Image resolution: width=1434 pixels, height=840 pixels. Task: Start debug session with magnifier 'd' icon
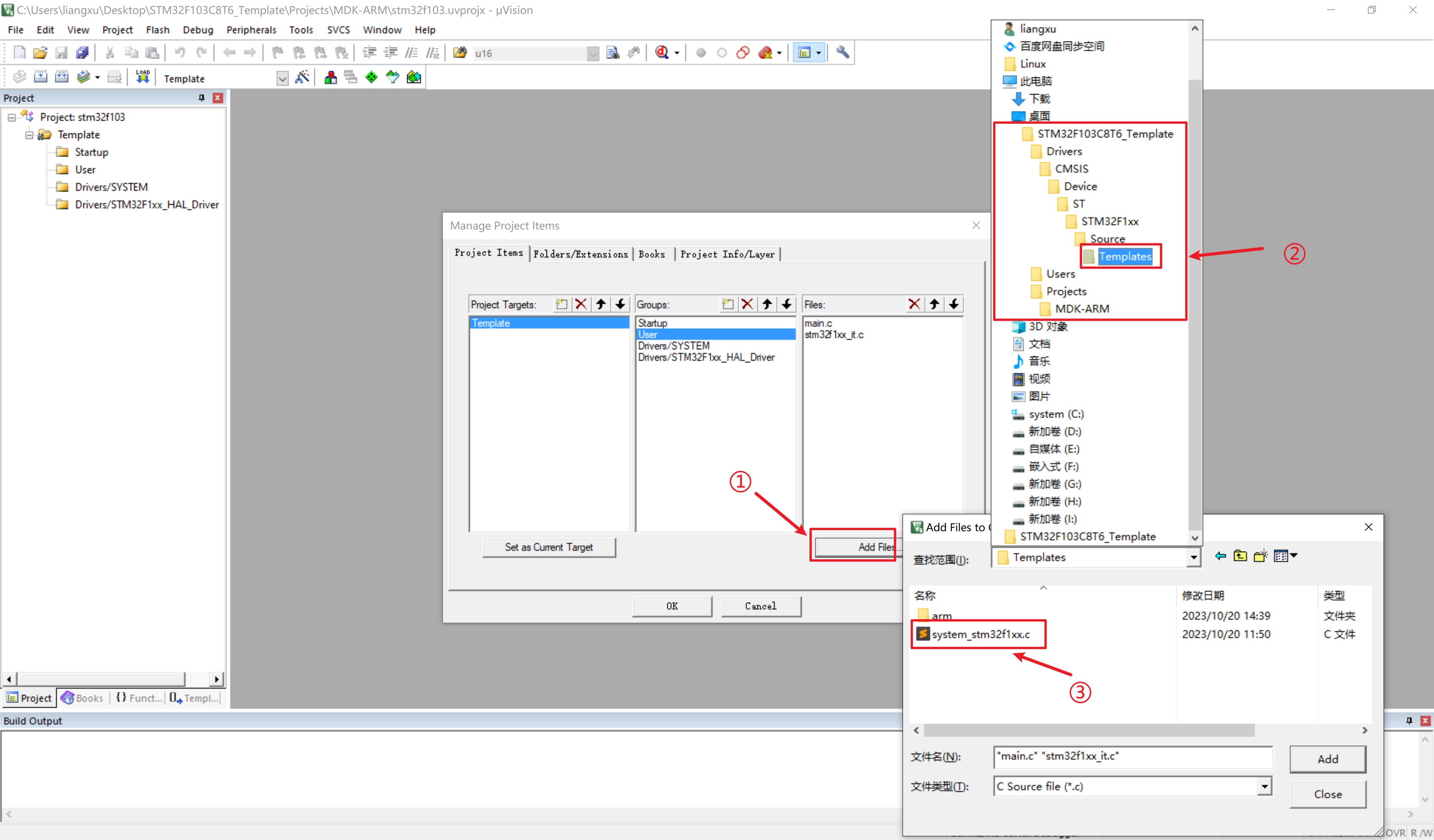[x=661, y=53]
